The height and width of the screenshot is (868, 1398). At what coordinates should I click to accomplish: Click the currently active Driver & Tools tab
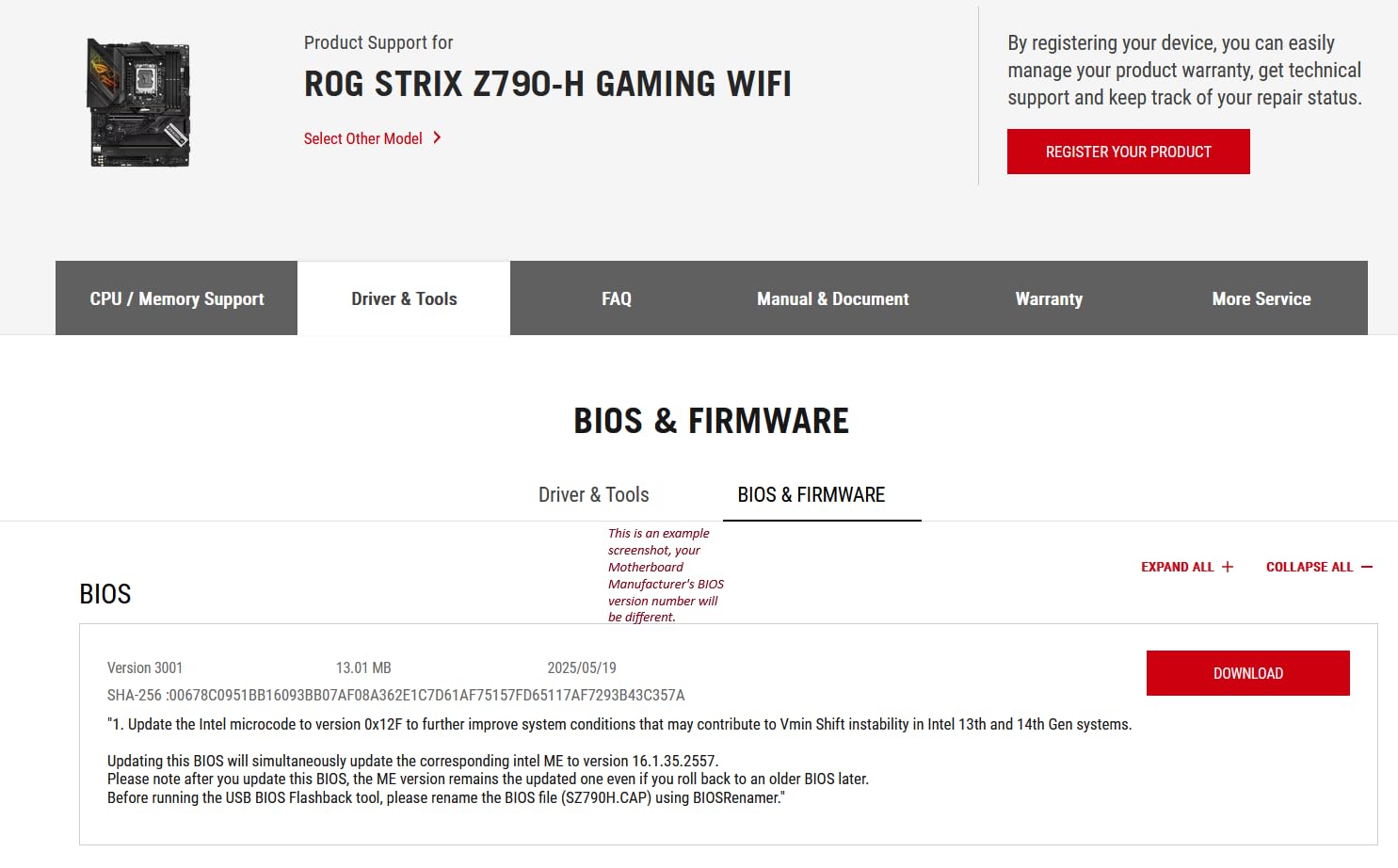click(x=404, y=298)
